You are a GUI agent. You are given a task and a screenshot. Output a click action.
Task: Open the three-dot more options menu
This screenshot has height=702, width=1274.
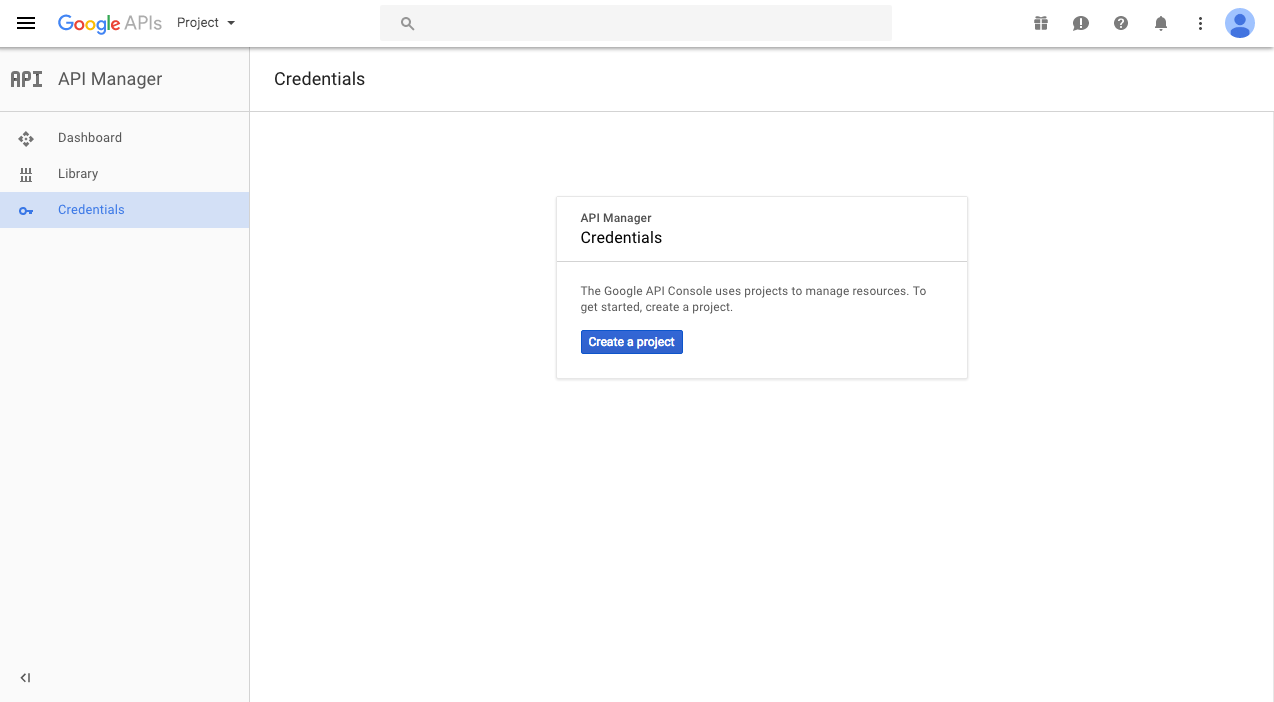click(1200, 23)
